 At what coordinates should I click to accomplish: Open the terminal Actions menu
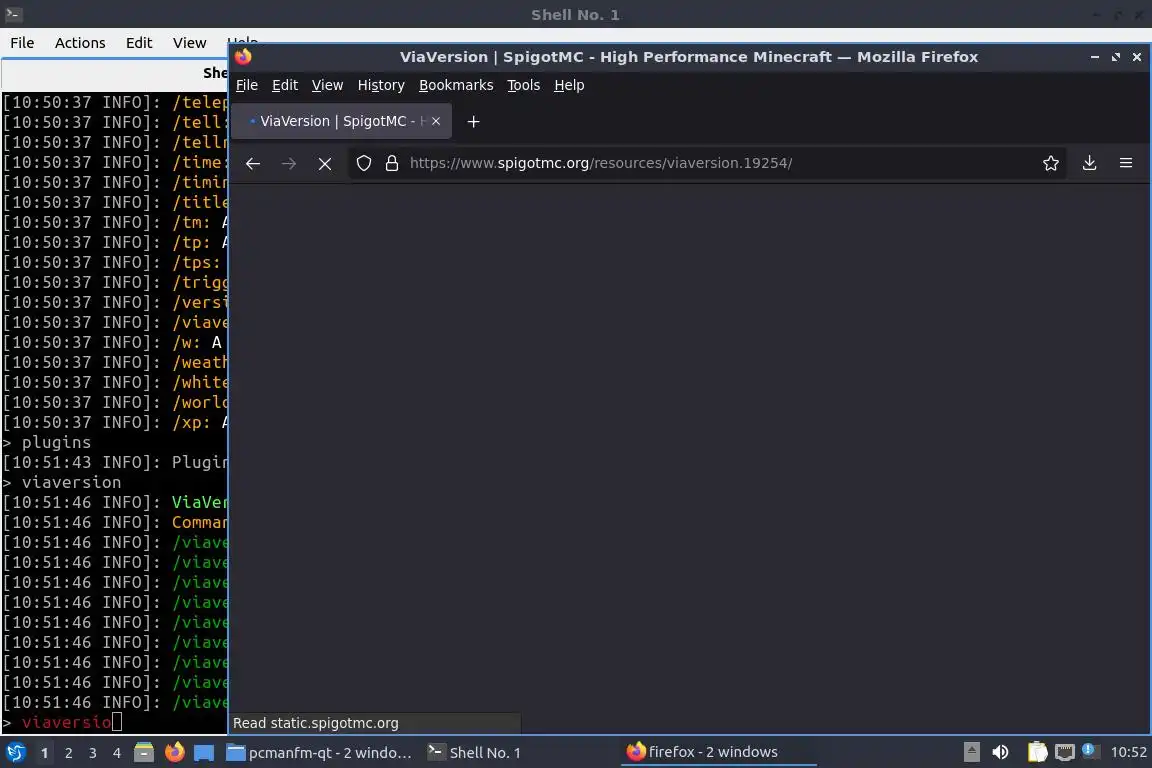point(80,43)
